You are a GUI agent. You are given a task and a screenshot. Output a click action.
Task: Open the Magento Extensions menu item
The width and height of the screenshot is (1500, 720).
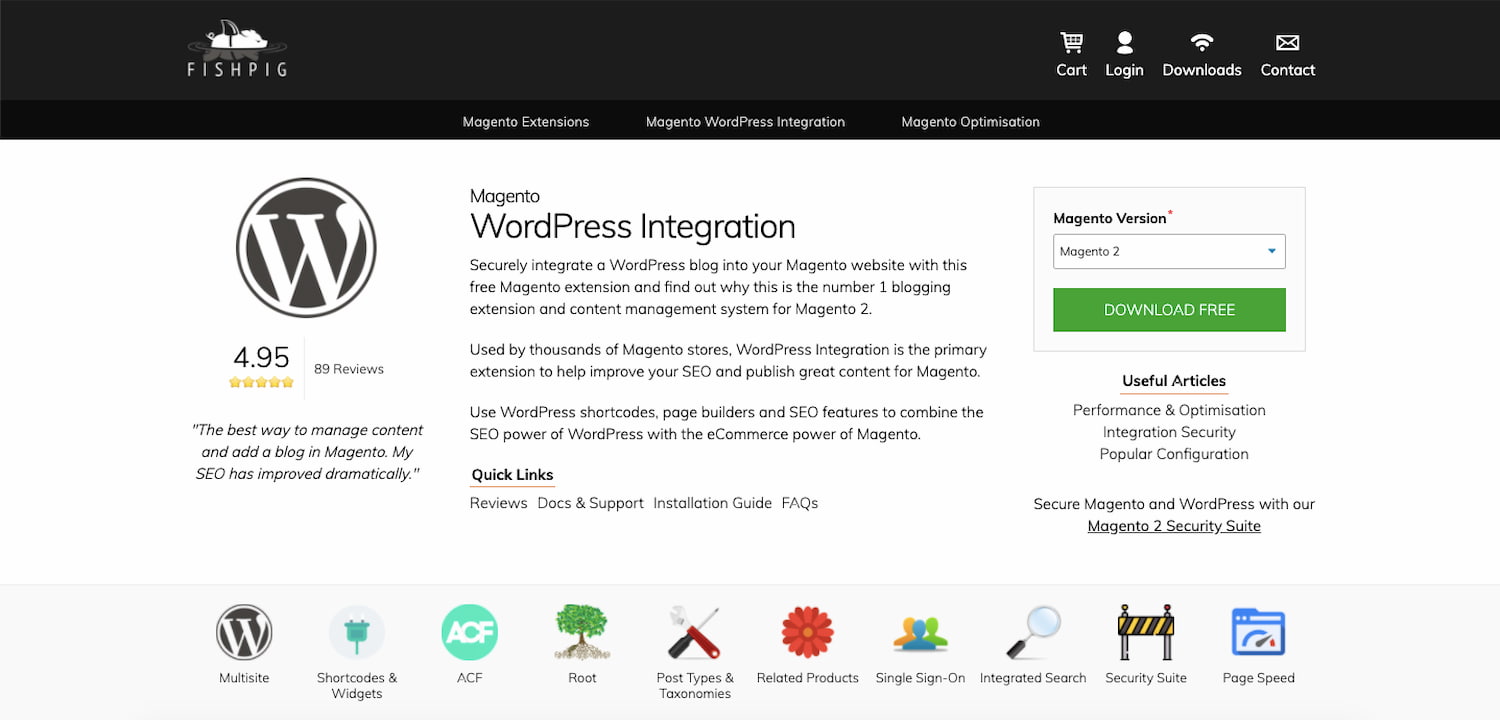pos(526,122)
